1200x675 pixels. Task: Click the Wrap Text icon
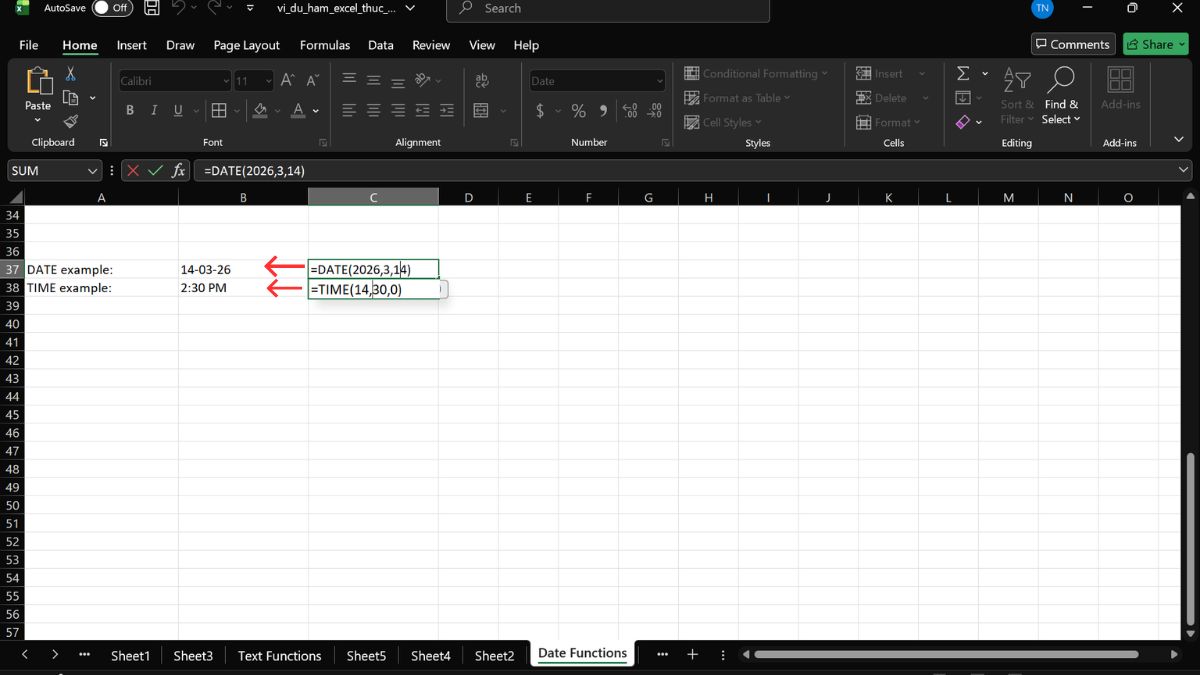coord(482,81)
